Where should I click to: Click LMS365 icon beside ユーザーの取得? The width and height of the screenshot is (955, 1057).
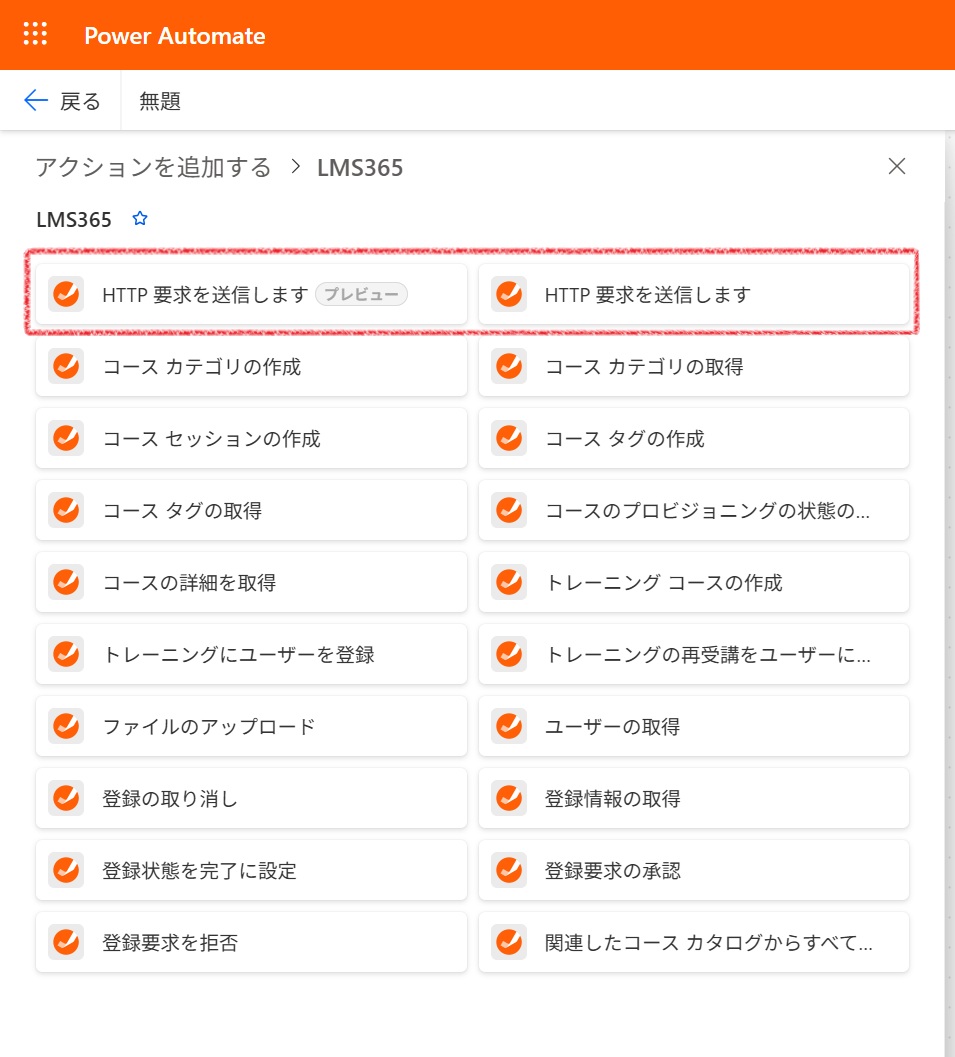pos(509,727)
